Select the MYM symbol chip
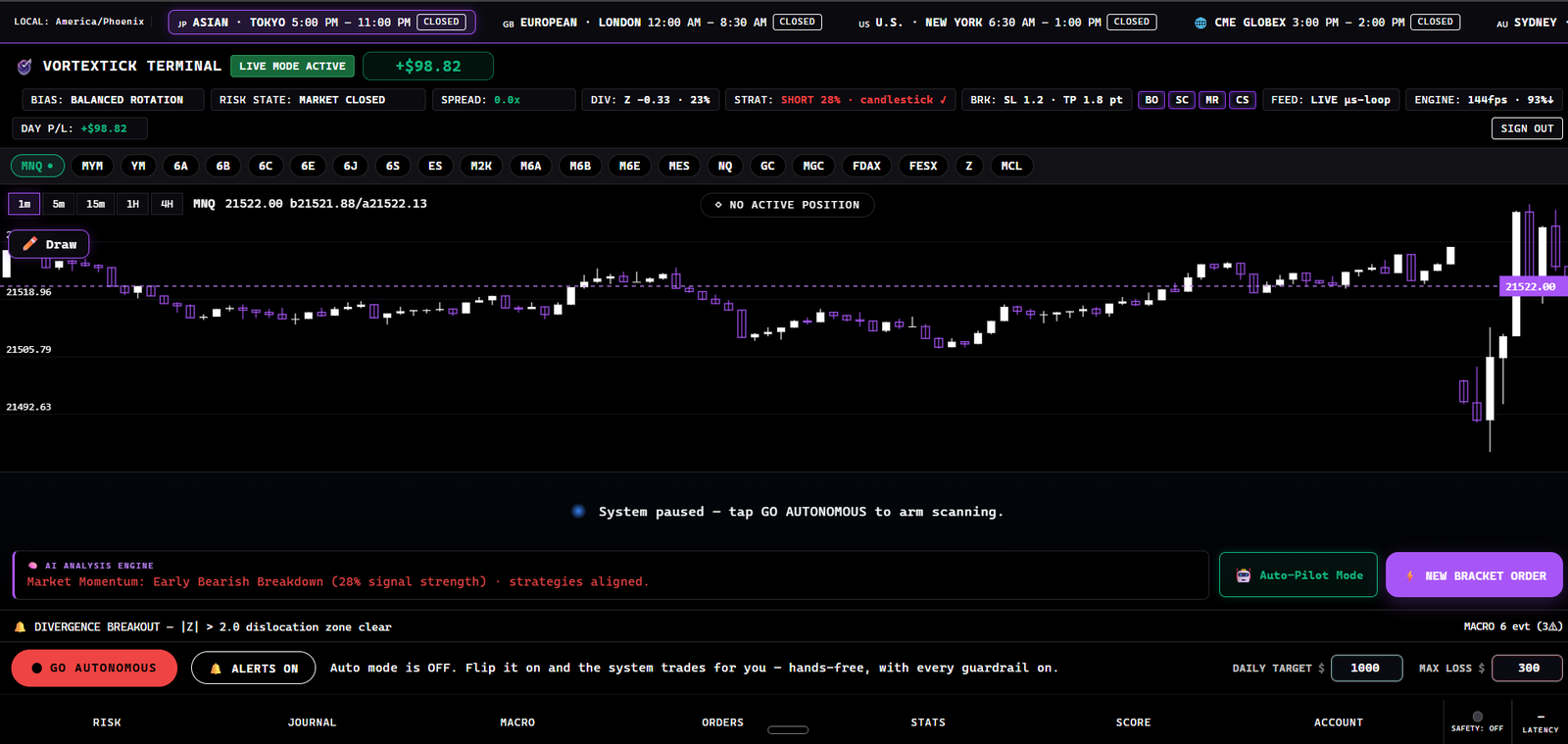This screenshot has width=1568, height=744. pos(92,166)
